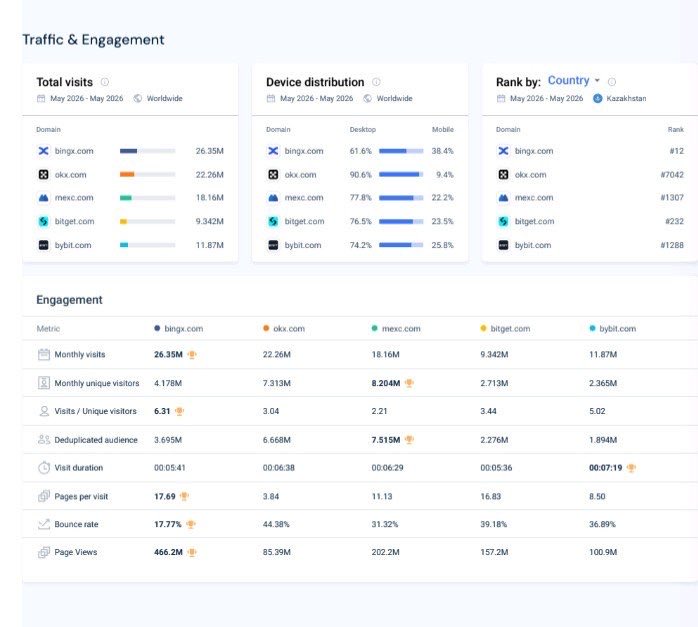The height and width of the screenshot is (627, 698).
Task: Click the Visits / Unique visitors icon
Action: [x=44, y=411]
